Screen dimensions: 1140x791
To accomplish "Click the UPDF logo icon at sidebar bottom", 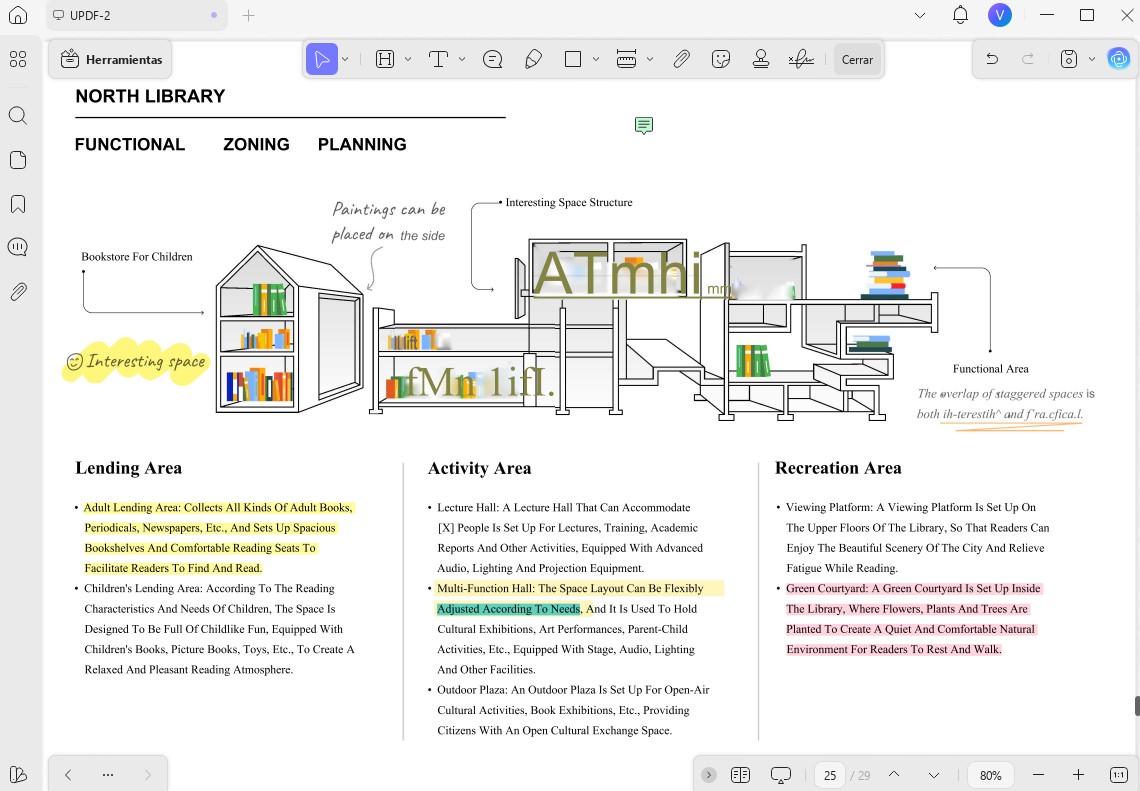I will [x=18, y=774].
